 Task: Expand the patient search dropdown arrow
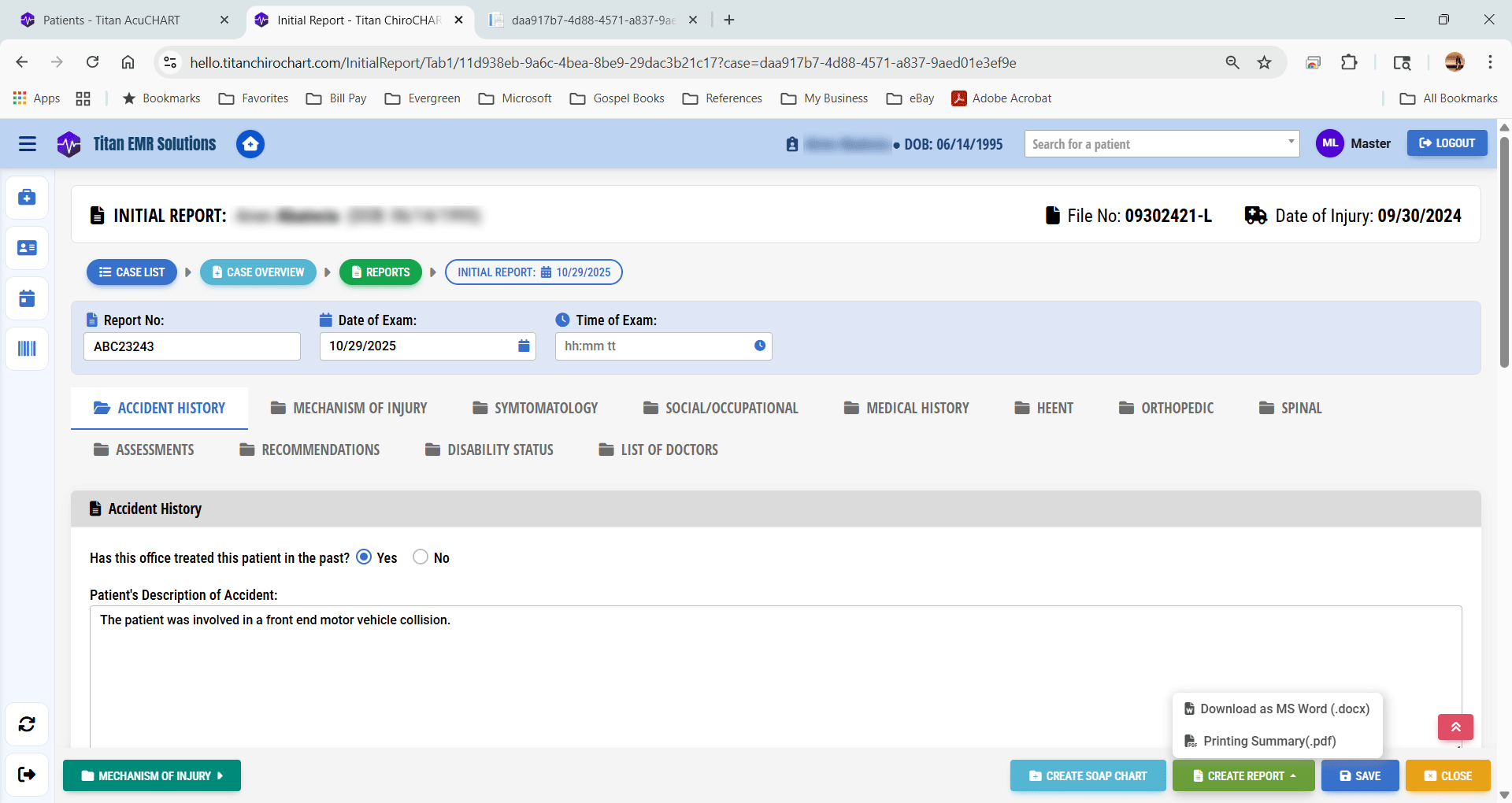[1290, 143]
